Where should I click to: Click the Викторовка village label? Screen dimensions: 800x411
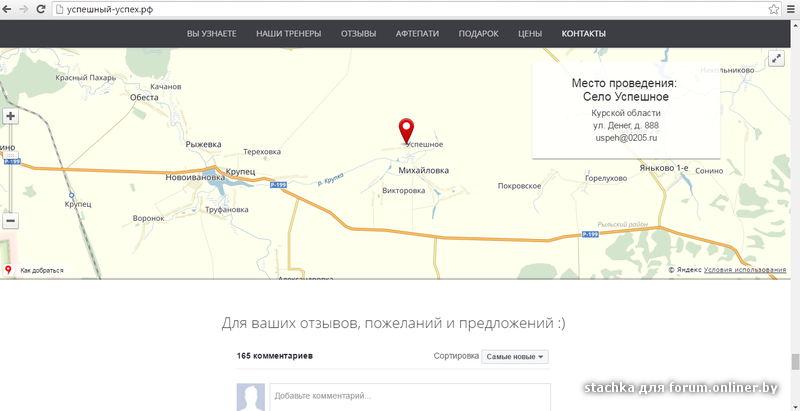(404, 191)
